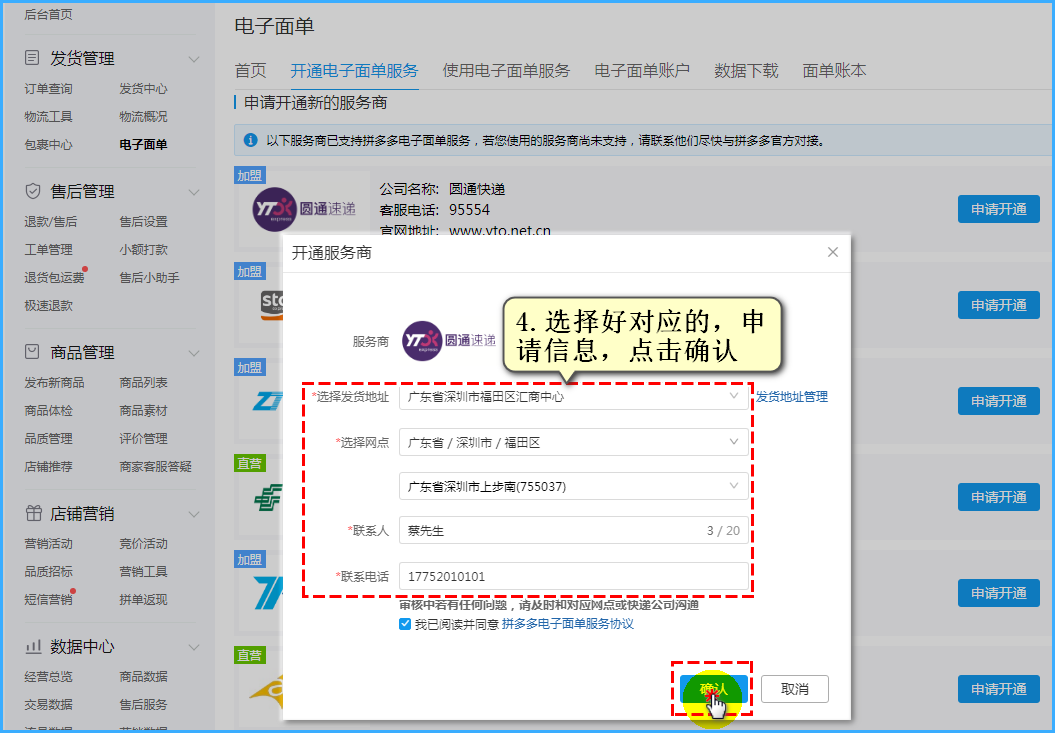Switch to the 面单账本 tab

pyautogui.click(x=834, y=71)
